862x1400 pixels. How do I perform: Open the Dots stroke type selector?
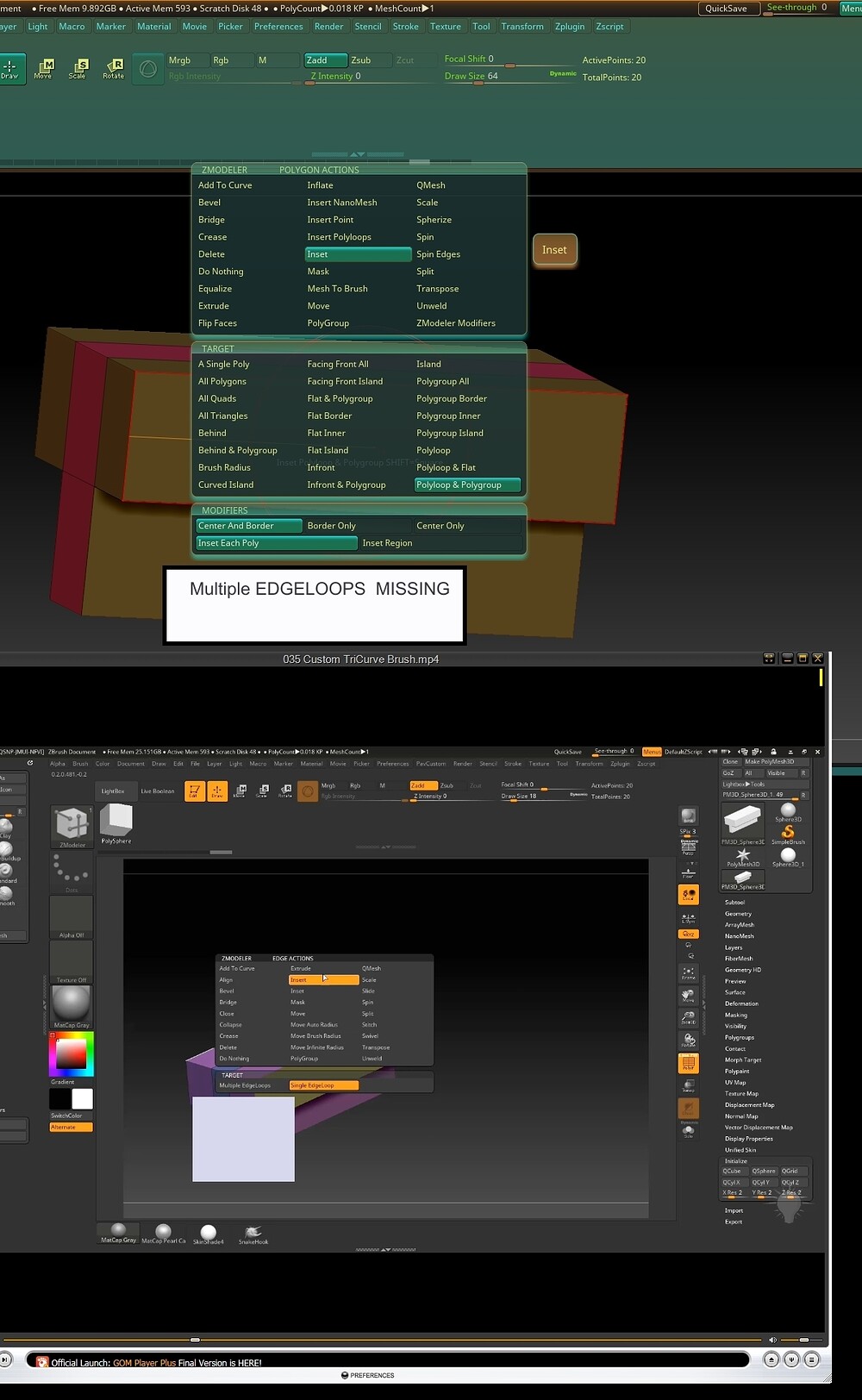(x=71, y=873)
